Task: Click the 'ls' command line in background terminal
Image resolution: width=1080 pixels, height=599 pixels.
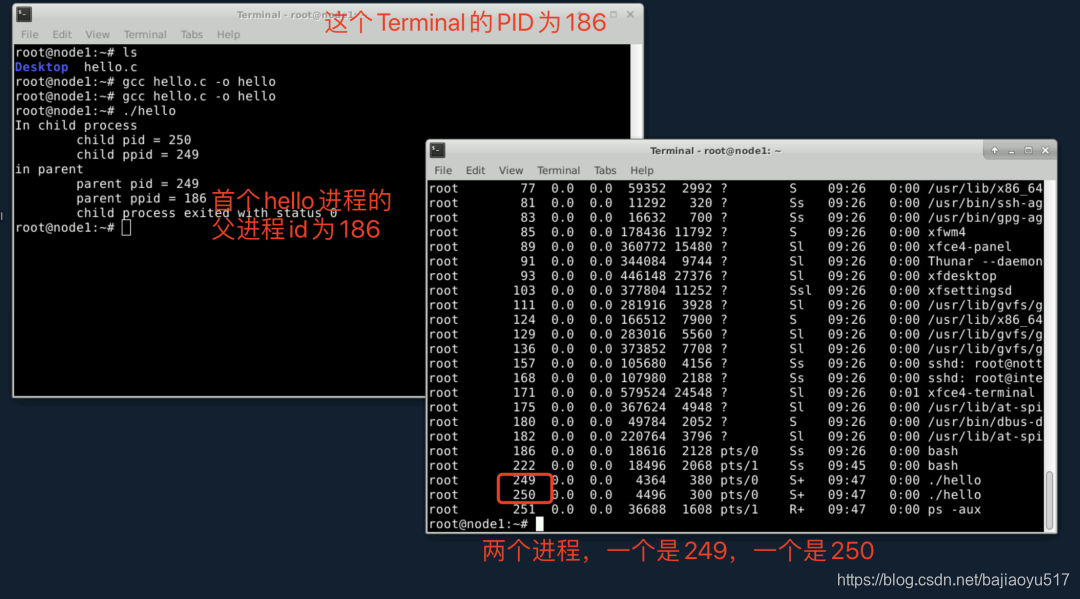Action: pyautogui.click(x=76, y=52)
